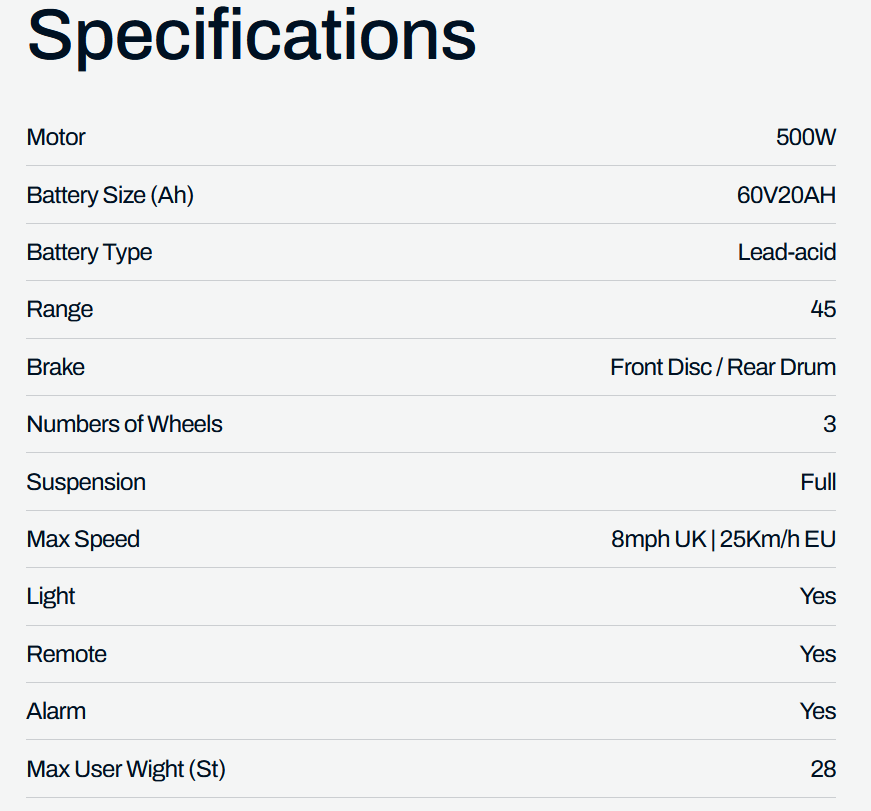The height and width of the screenshot is (811, 871).
Task: Click the Numbers of Wheels label
Action: coord(124,424)
